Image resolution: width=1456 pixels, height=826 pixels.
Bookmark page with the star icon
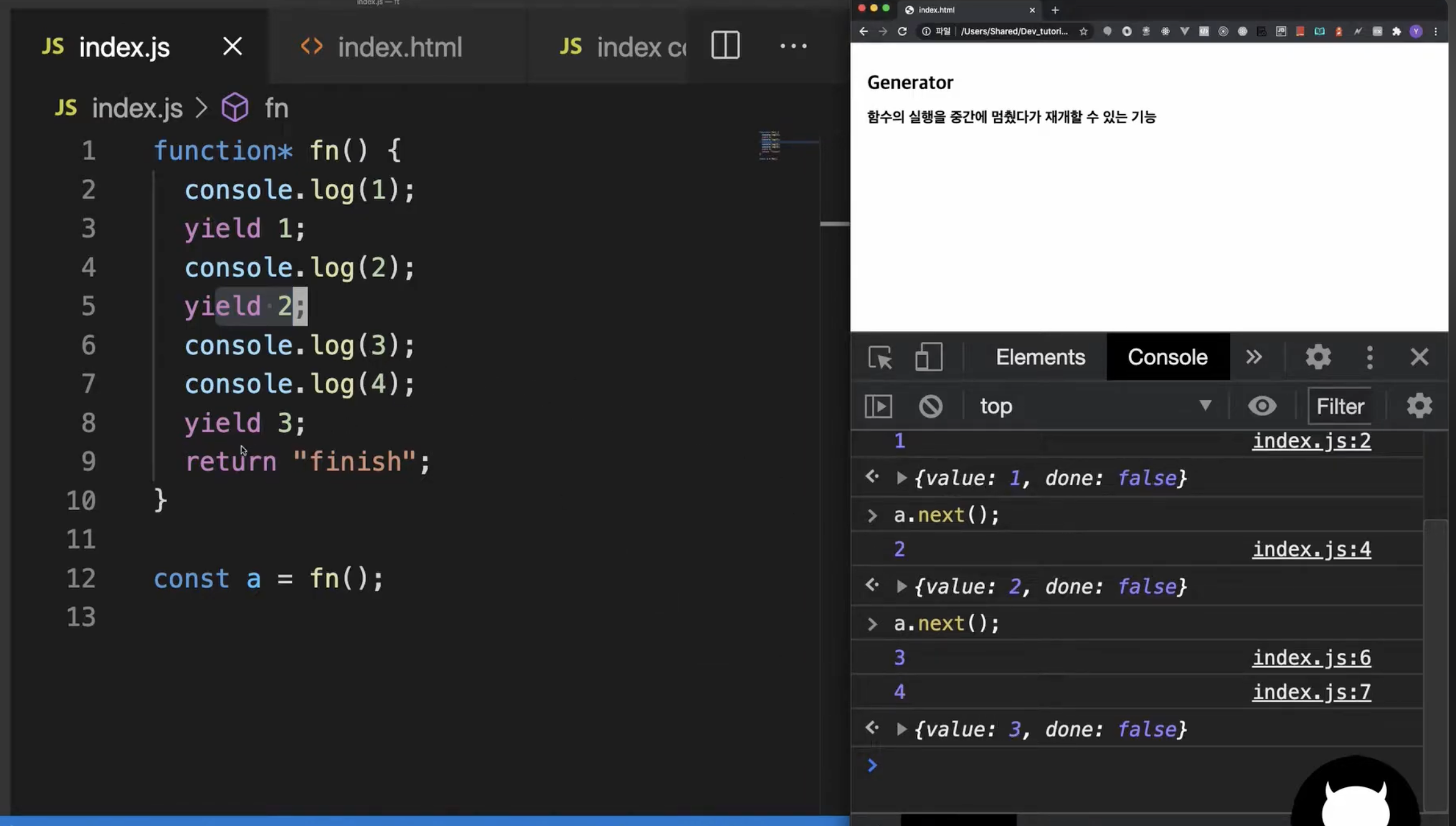[1084, 31]
